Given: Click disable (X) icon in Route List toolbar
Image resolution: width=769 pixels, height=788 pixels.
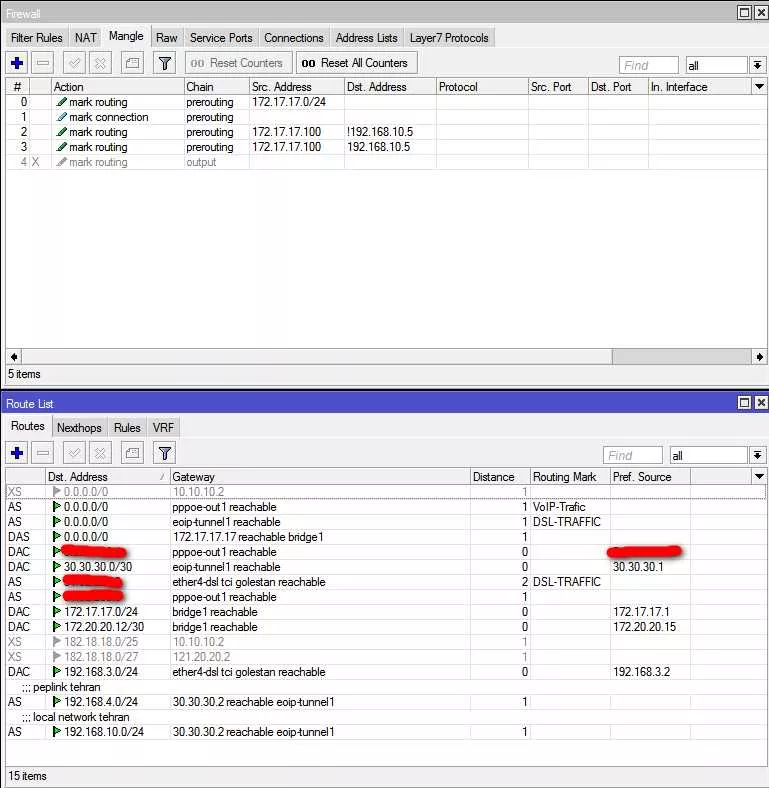Looking at the screenshot, I should [x=100, y=453].
